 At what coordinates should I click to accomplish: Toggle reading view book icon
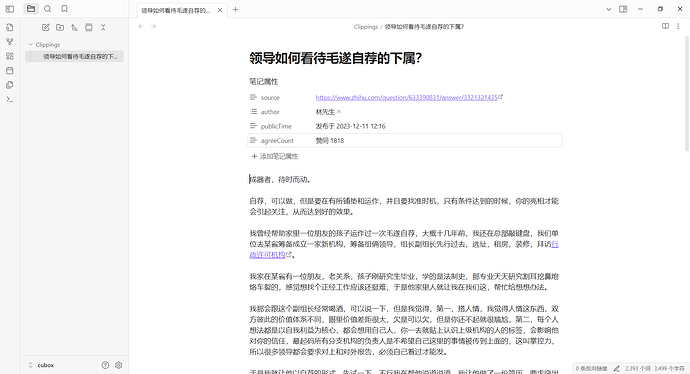click(x=665, y=26)
